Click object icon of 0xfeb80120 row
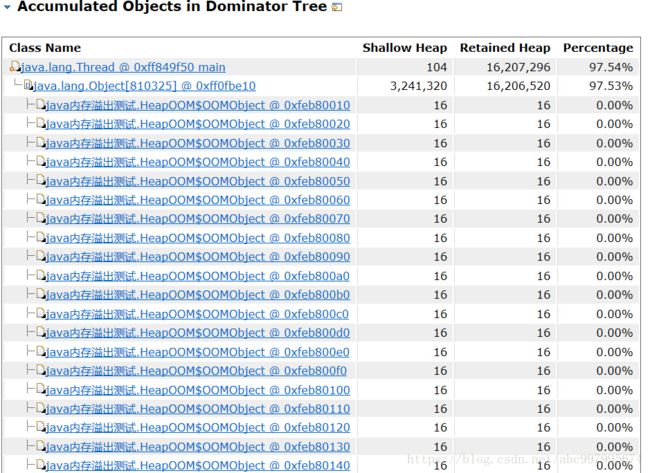650x473 pixels. click(41, 427)
